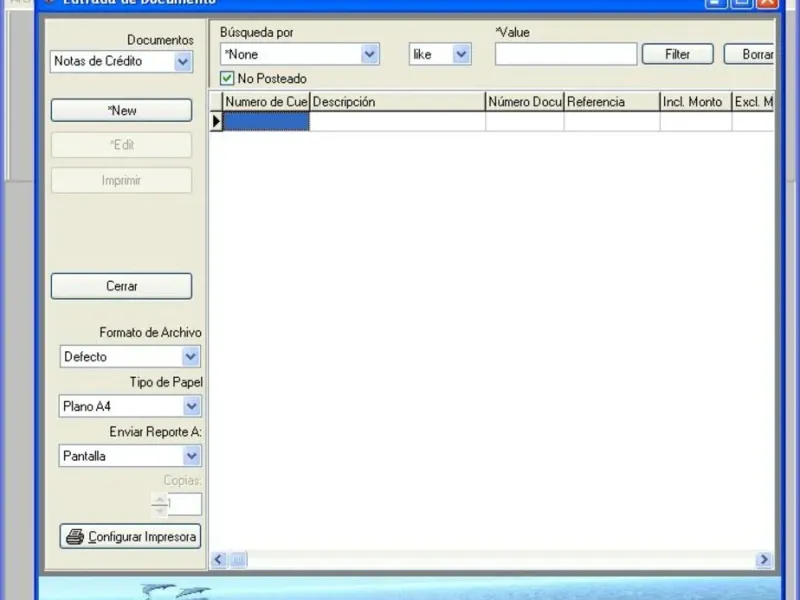Click the Filter button
This screenshot has height=600, width=800.
[678, 54]
